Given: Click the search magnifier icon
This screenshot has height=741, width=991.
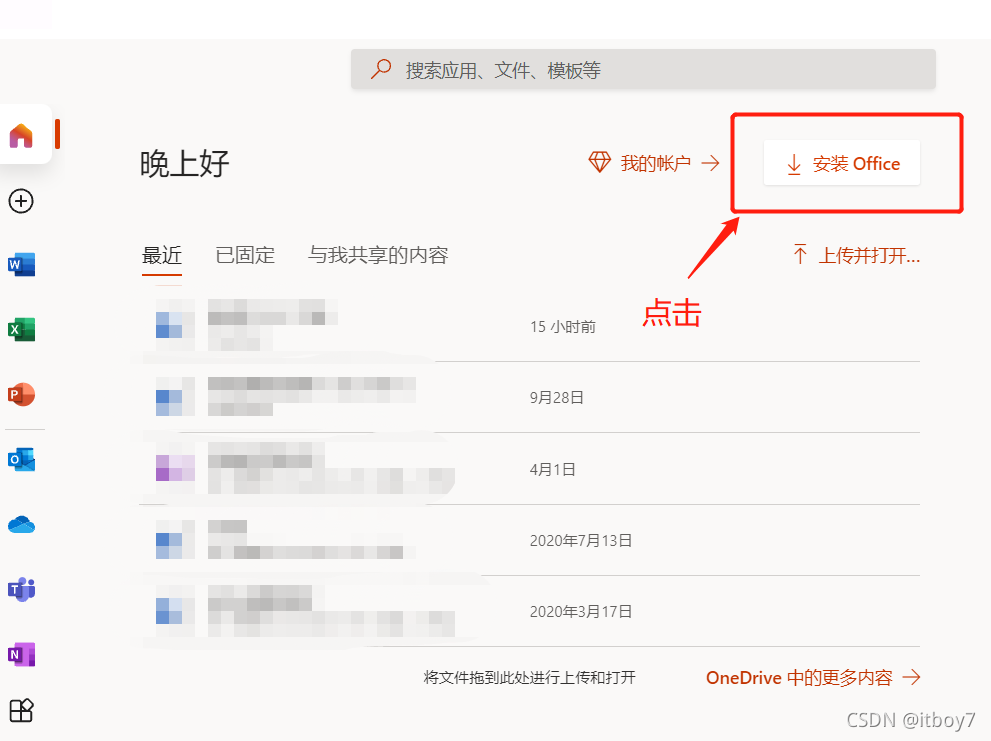Looking at the screenshot, I should (x=380, y=69).
